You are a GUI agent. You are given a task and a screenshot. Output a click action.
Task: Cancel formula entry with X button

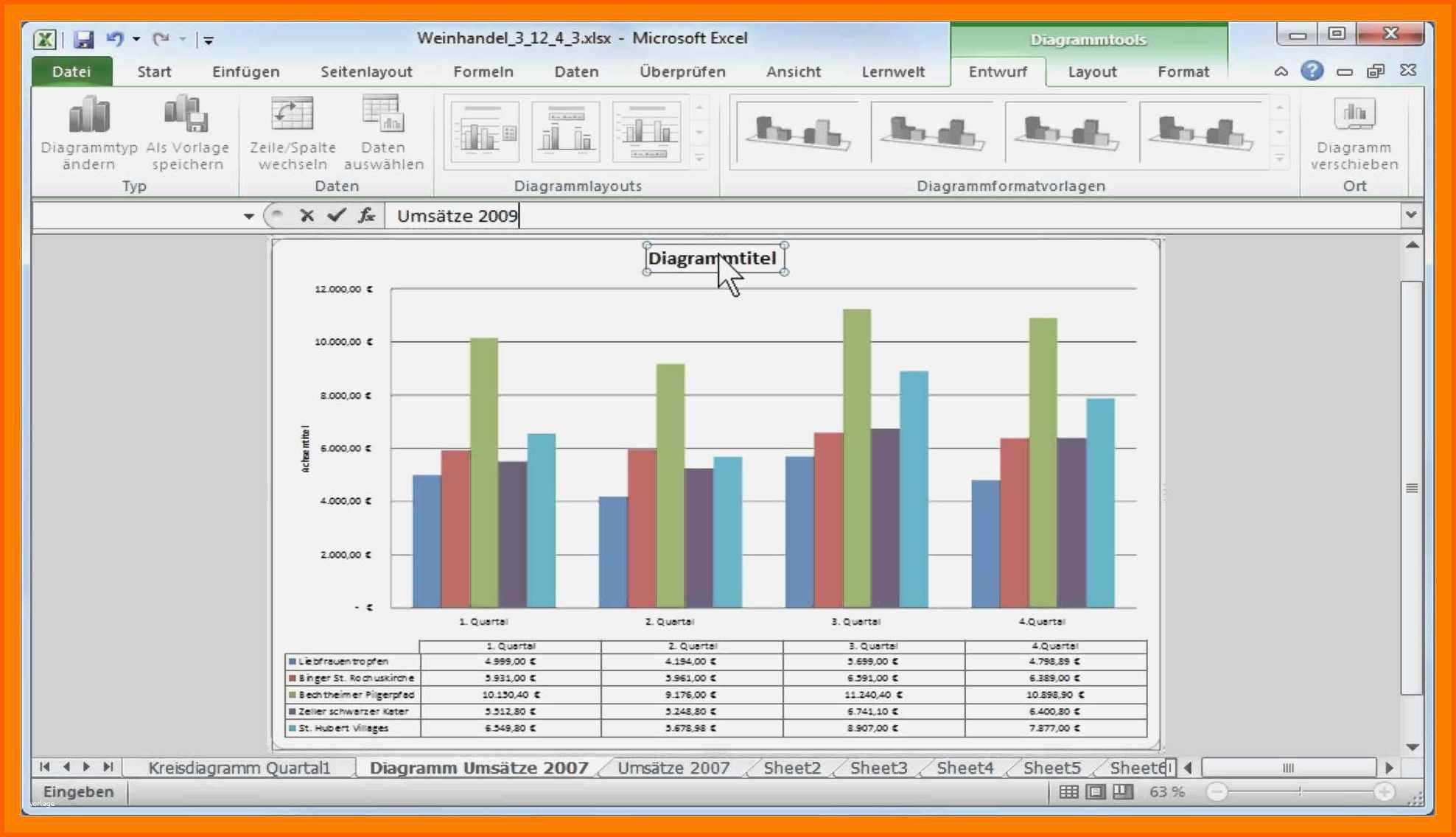click(307, 215)
